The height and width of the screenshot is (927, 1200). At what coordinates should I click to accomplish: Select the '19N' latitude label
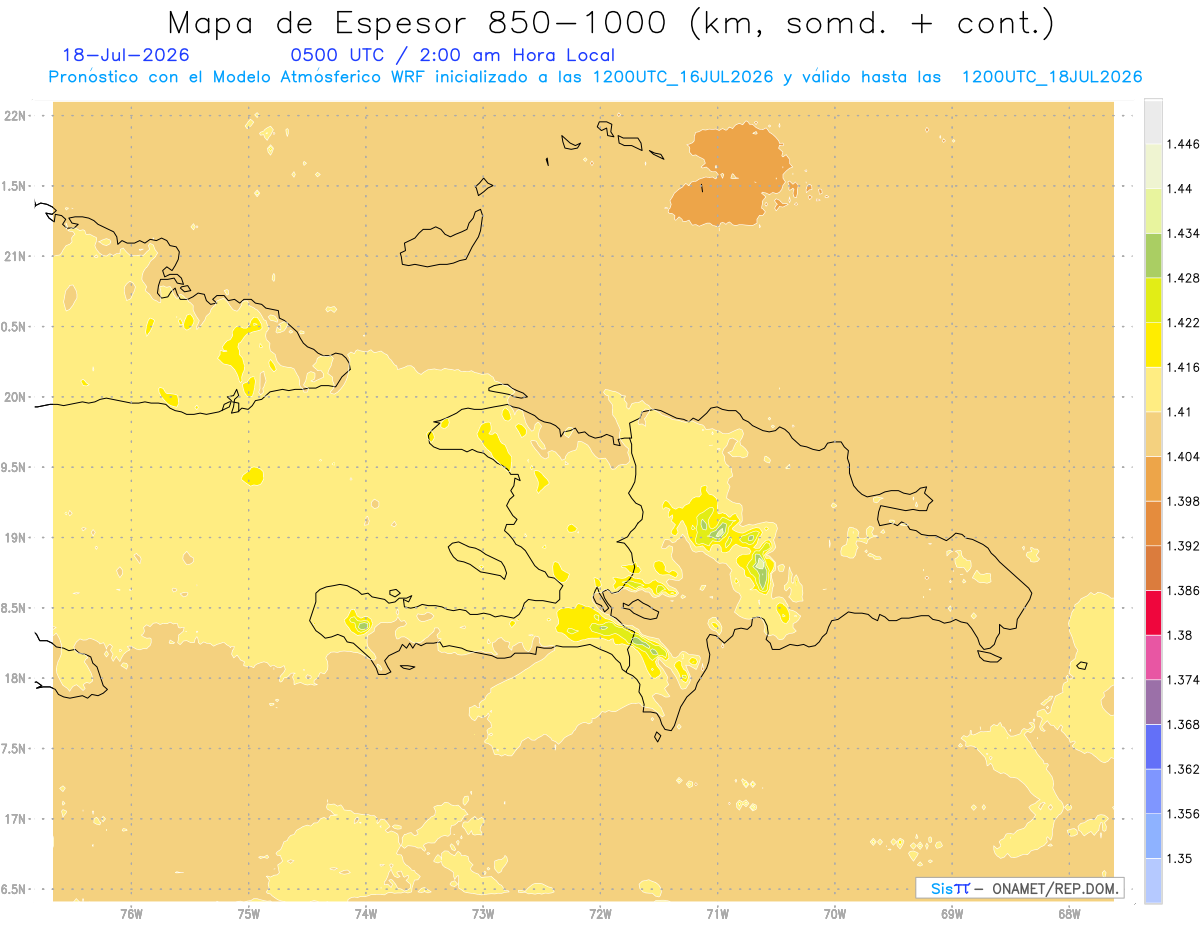[17, 538]
